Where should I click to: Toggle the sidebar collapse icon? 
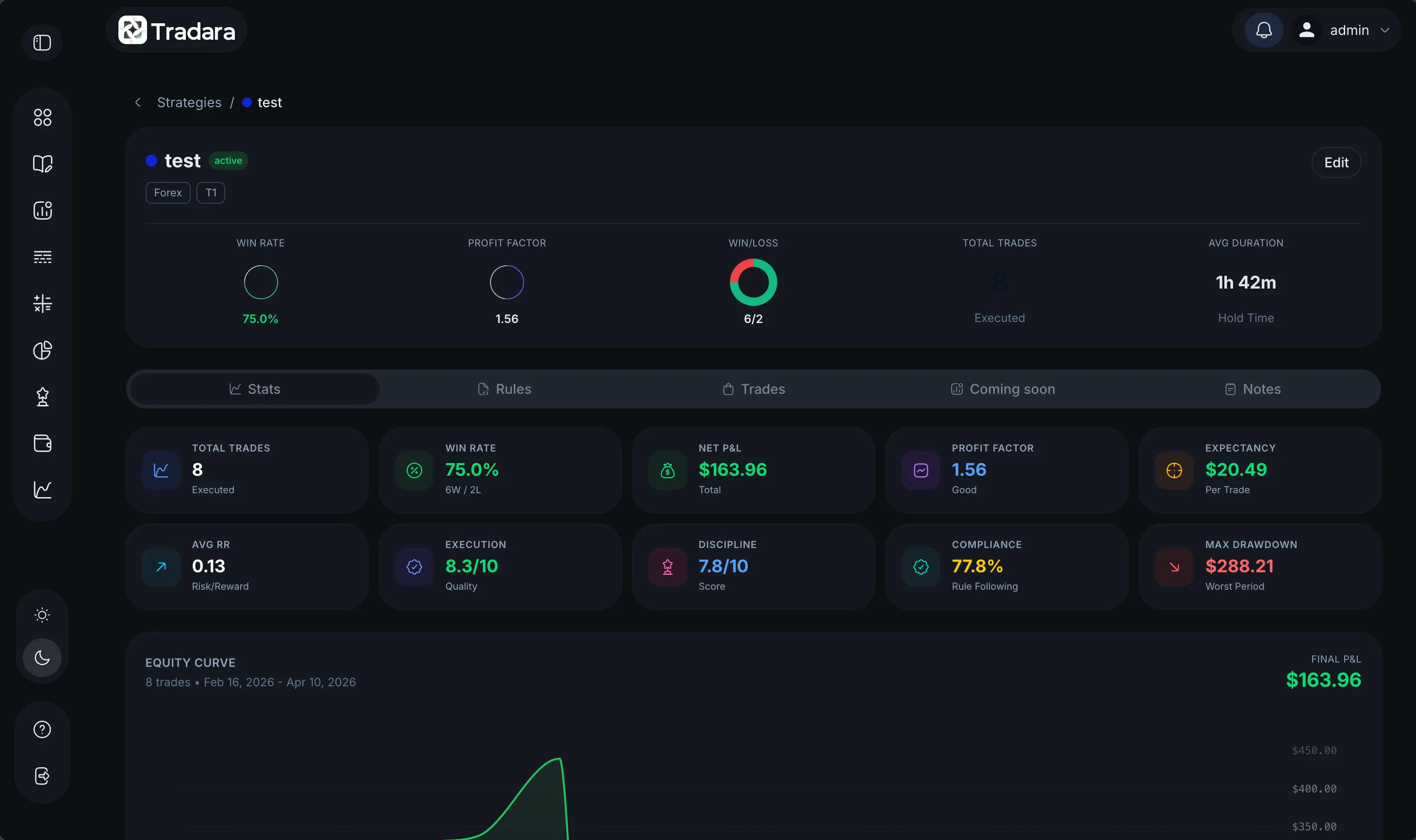click(42, 43)
